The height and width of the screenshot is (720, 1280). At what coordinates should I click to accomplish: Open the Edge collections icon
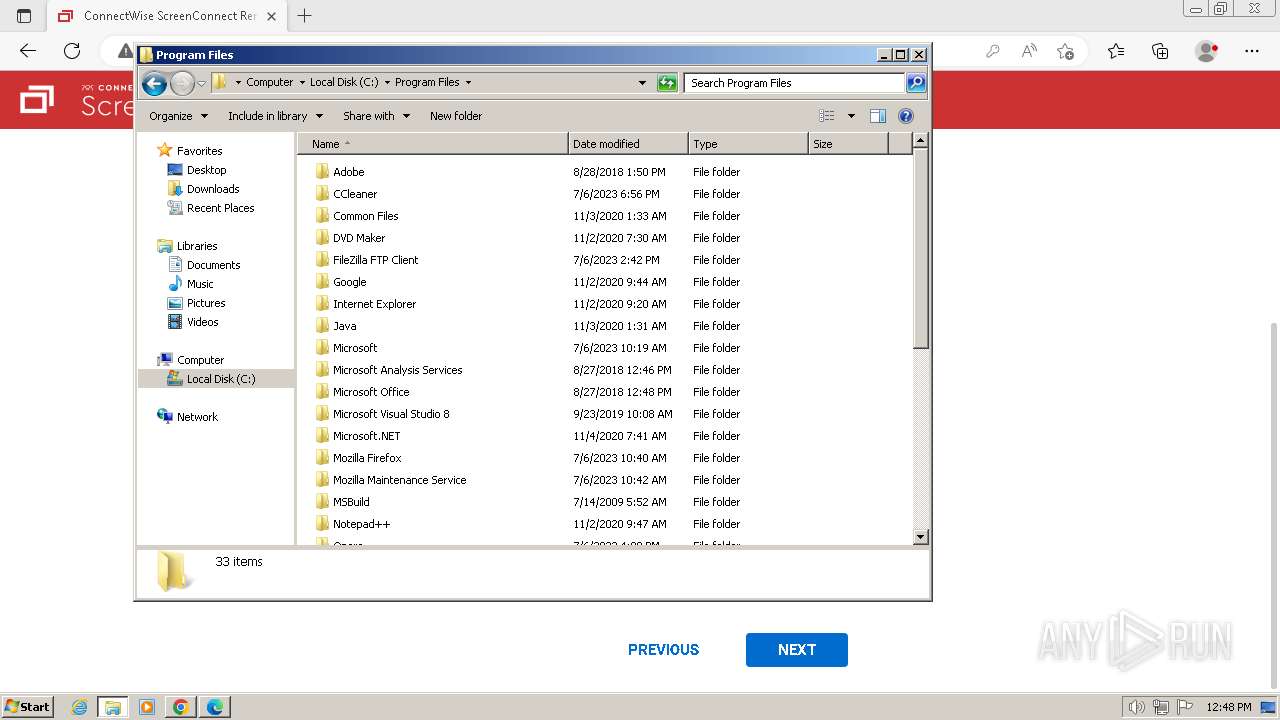pyautogui.click(x=1160, y=51)
